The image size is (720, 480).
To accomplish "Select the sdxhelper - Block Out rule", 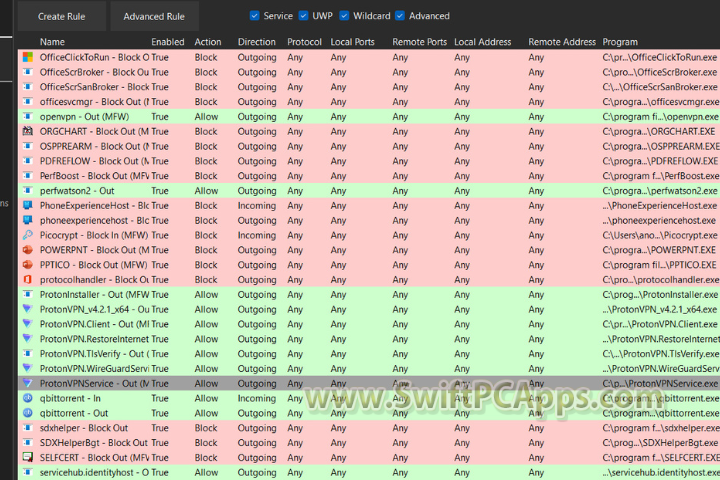I will [x=84, y=428].
